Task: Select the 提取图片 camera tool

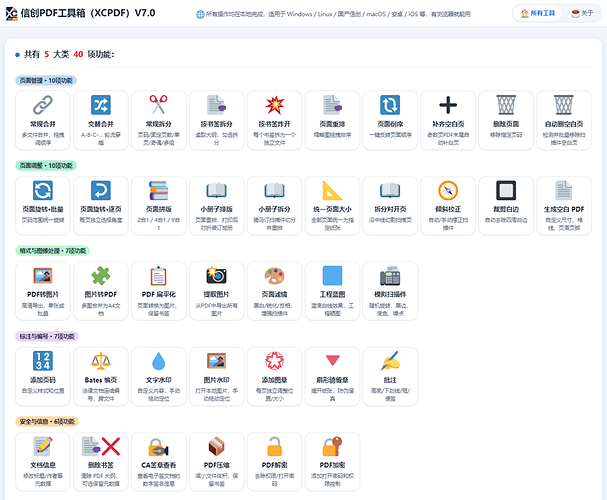Action: [216, 291]
